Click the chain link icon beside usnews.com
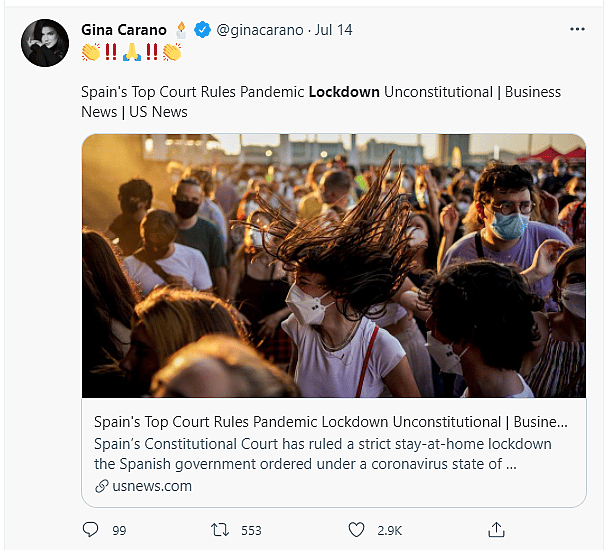The width and height of the screenshot is (608, 550). pyautogui.click(x=101, y=486)
